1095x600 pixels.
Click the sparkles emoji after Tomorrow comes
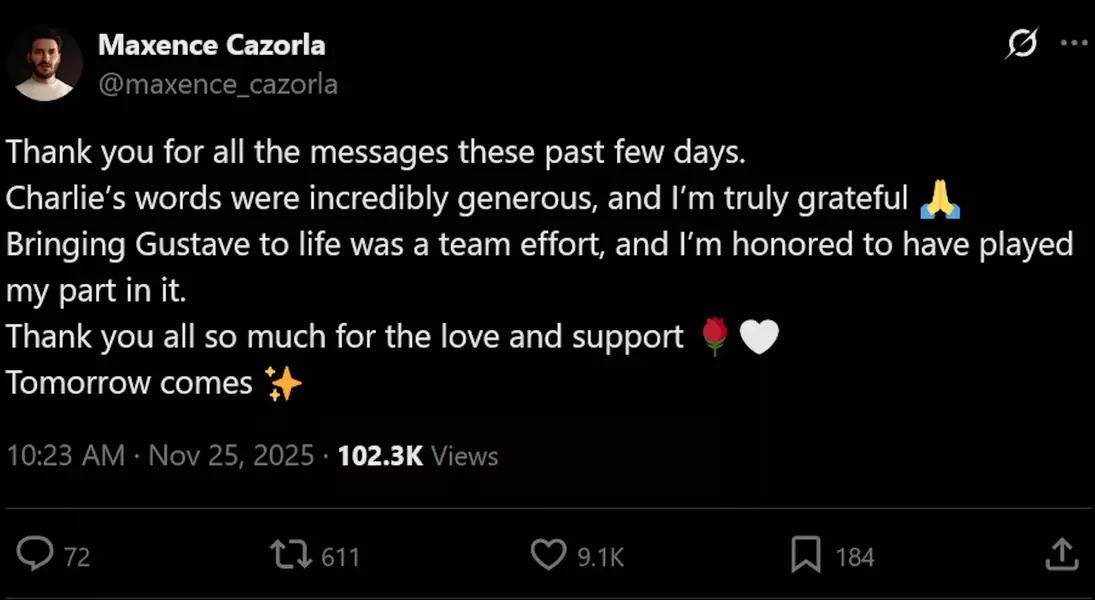click(283, 383)
